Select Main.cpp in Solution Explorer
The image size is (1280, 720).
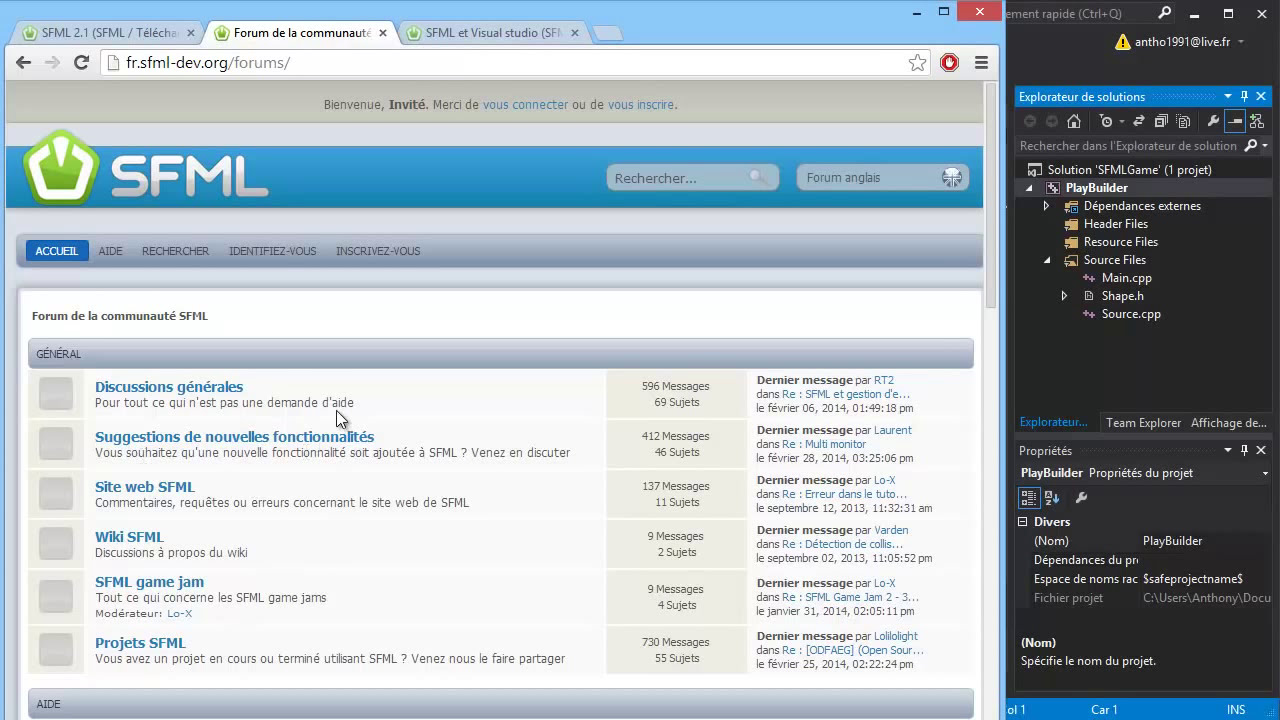(x=1126, y=278)
